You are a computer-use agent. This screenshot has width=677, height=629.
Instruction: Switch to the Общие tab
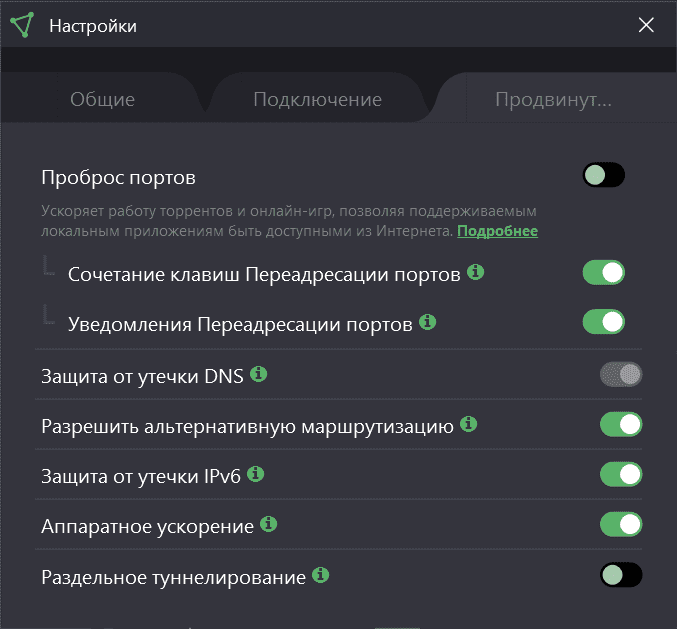102,100
